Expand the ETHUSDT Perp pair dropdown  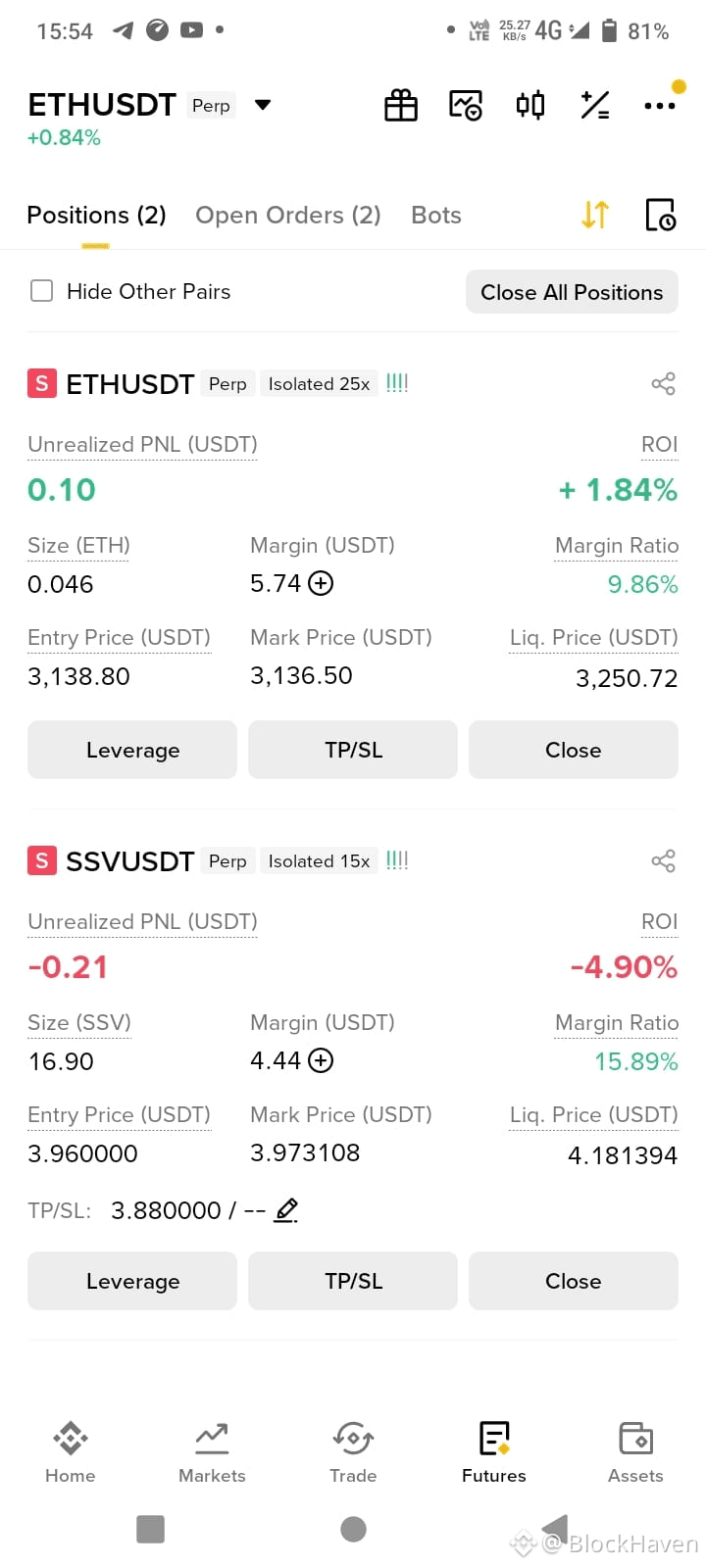262,105
